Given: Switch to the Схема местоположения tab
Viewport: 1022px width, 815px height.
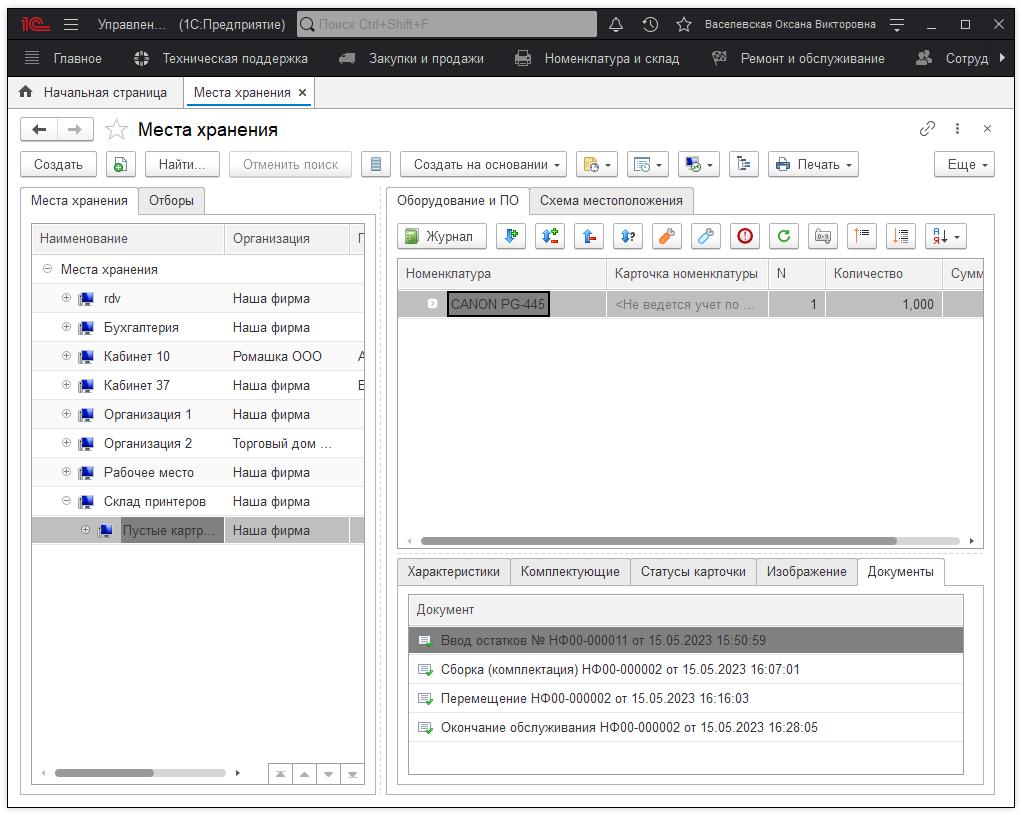Looking at the screenshot, I should tap(611, 200).
